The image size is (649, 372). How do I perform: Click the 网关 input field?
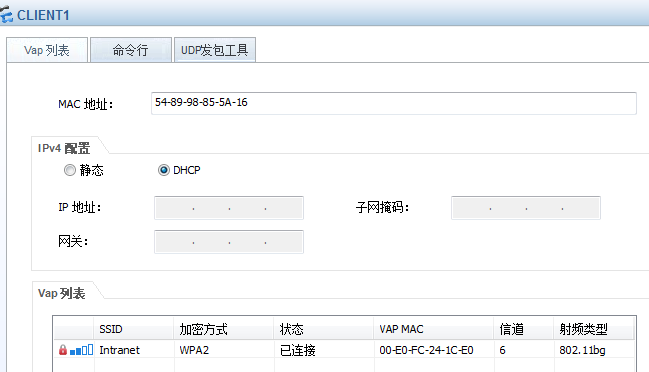coord(229,242)
